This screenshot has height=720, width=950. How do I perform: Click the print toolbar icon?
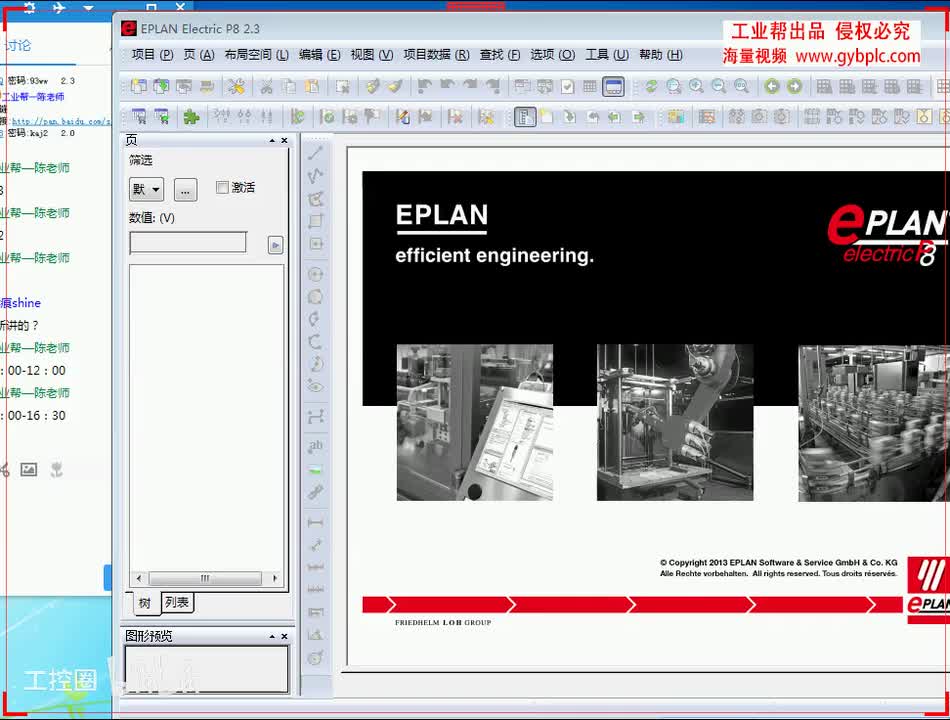pyautogui.click(x=207, y=87)
